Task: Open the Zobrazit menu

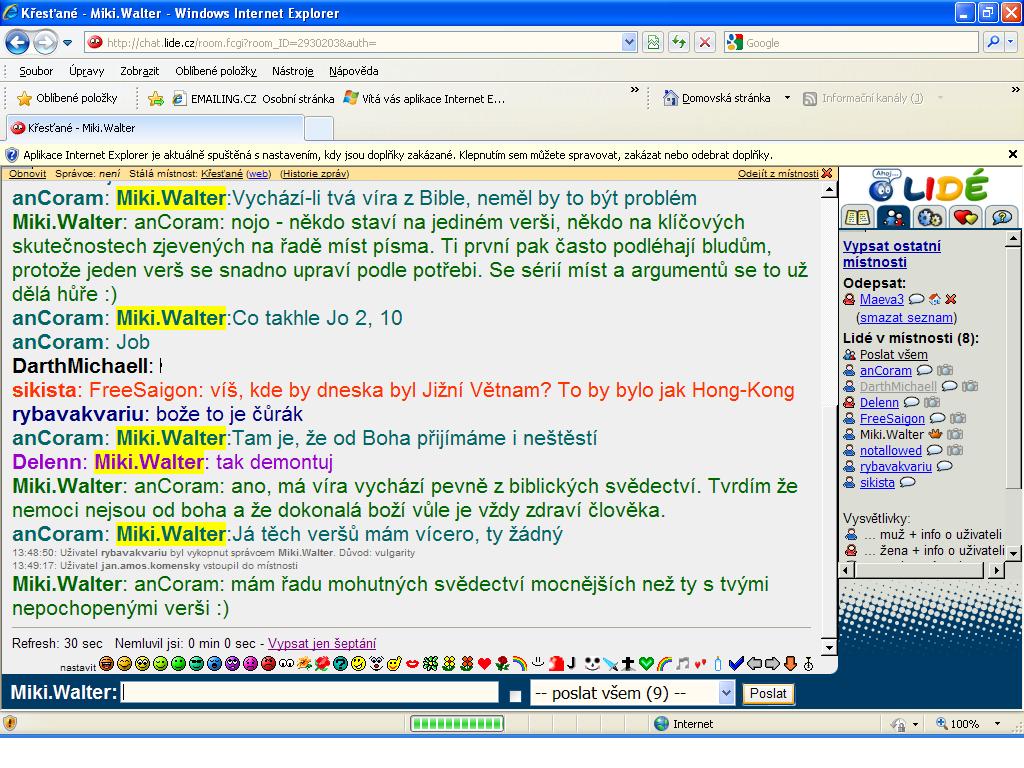Action: point(139,71)
